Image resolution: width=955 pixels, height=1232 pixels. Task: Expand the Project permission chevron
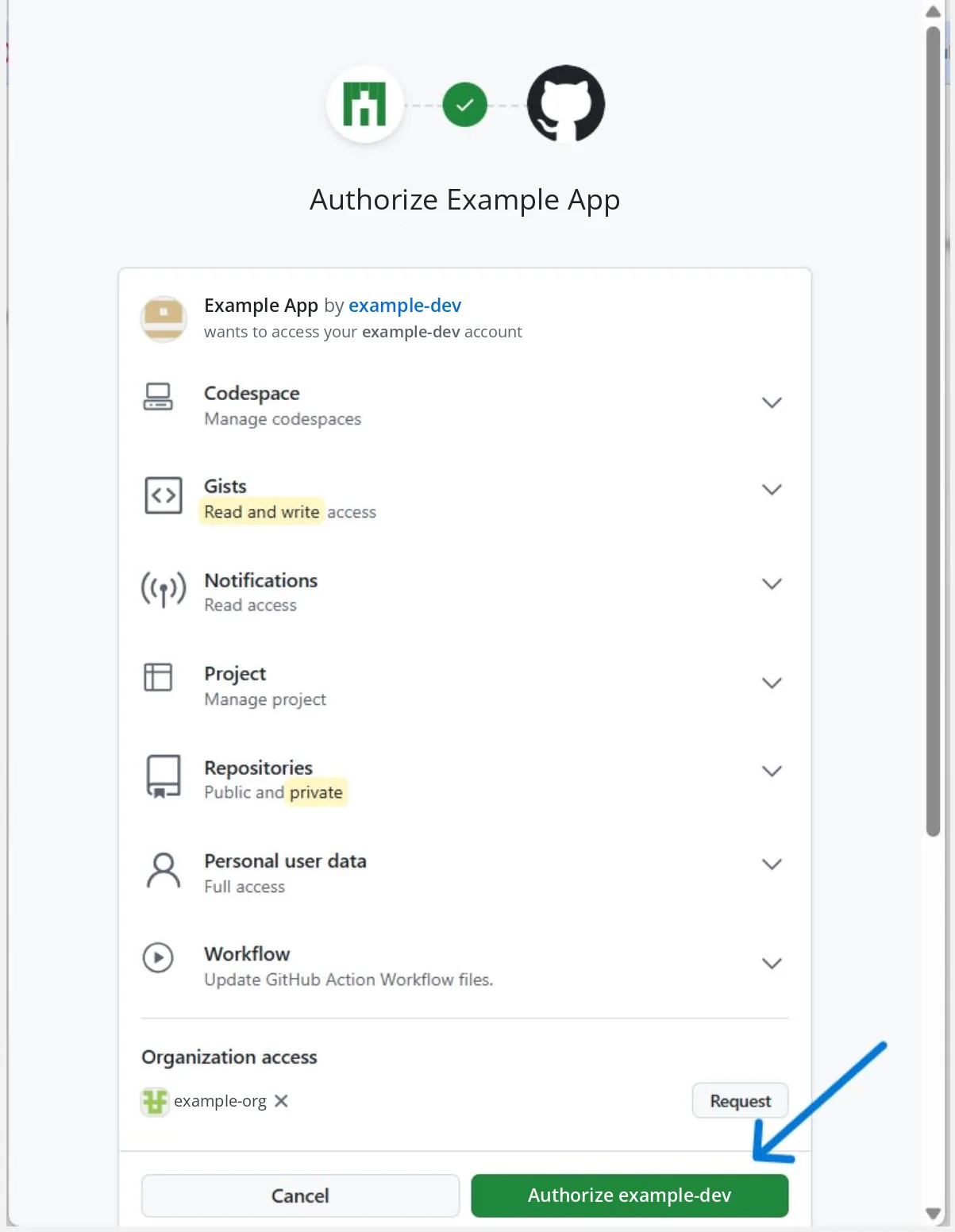[x=772, y=683]
